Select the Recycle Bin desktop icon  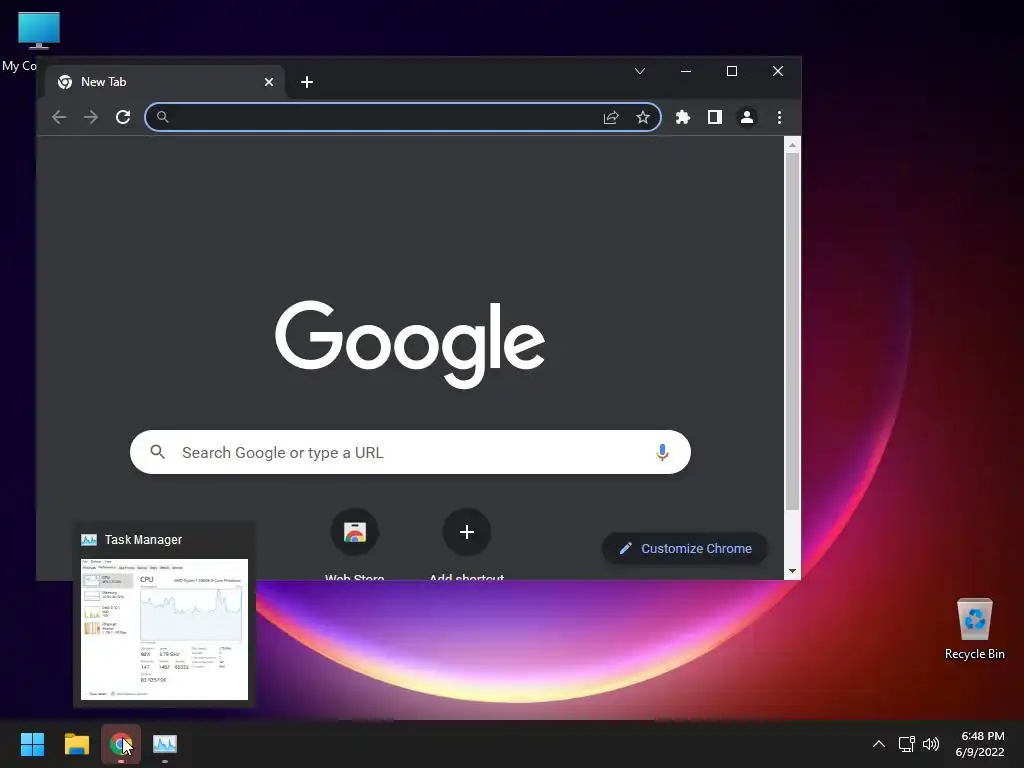(x=974, y=629)
